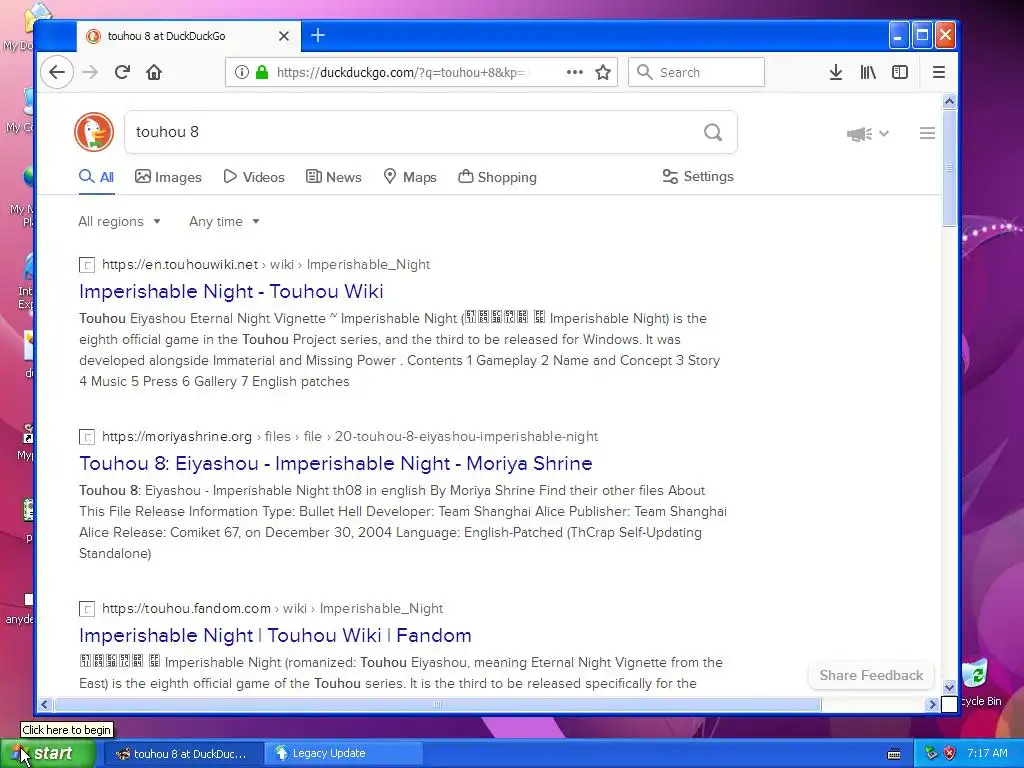Click horizontal scrollbar left arrow
The image size is (1024, 768).
point(44,704)
